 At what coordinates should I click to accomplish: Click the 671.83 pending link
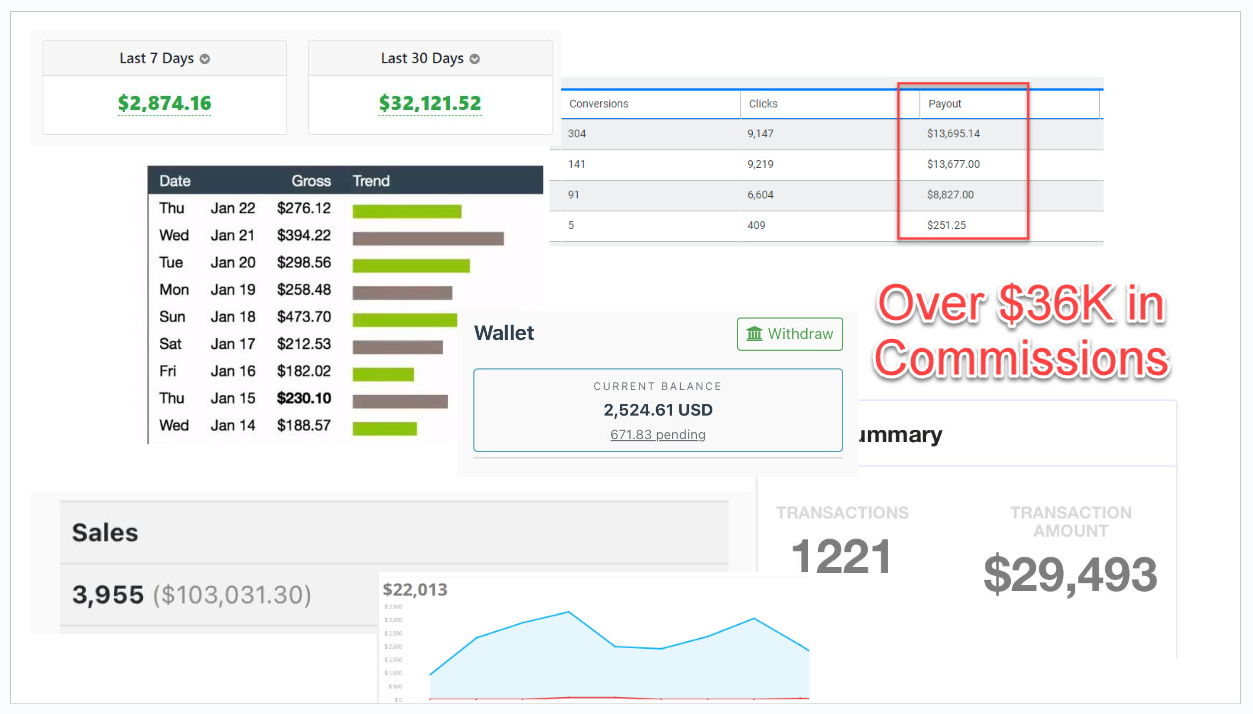[657, 435]
